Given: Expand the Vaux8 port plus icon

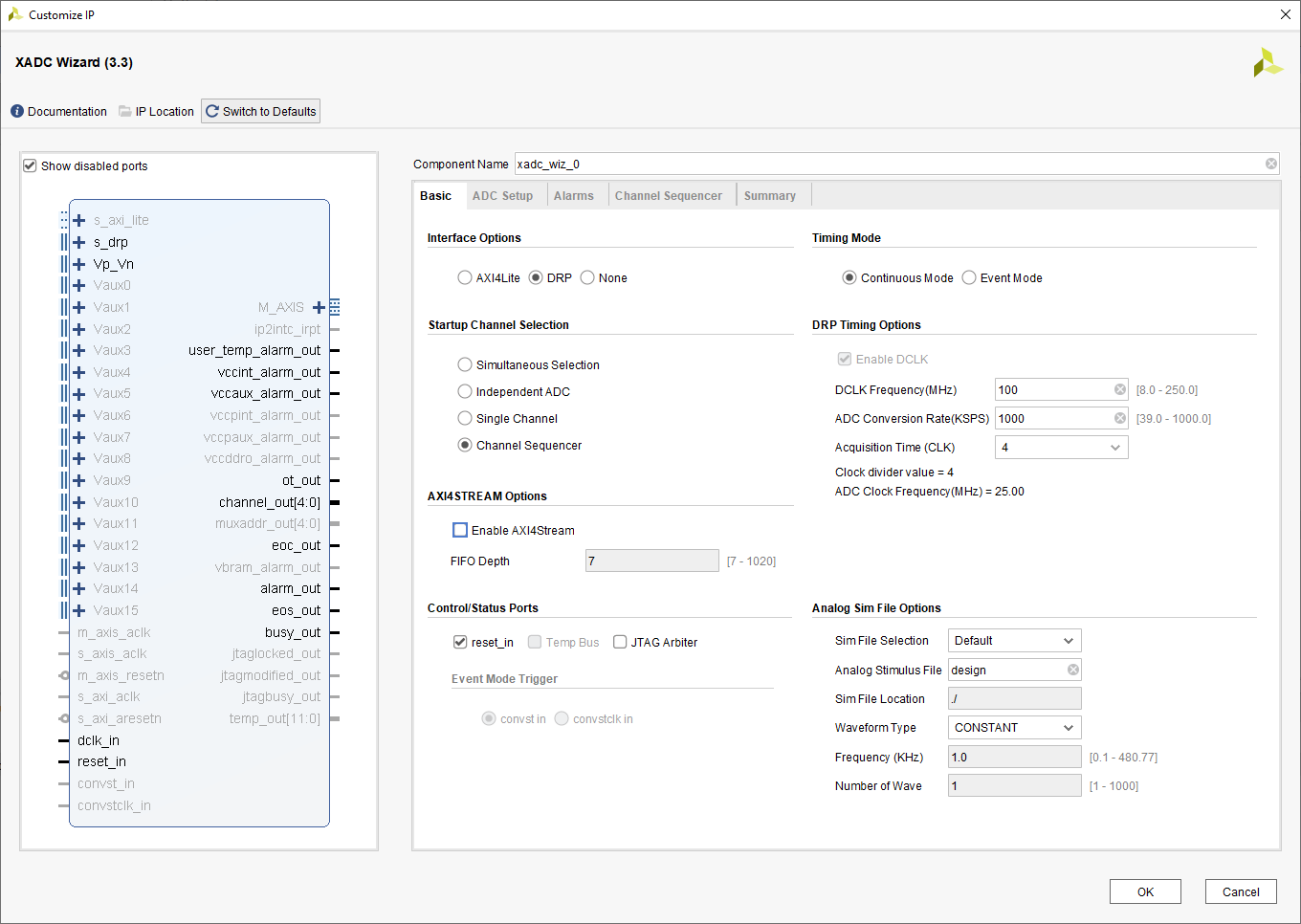Looking at the screenshot, I should pyautogui.click(x=79, y=458).
